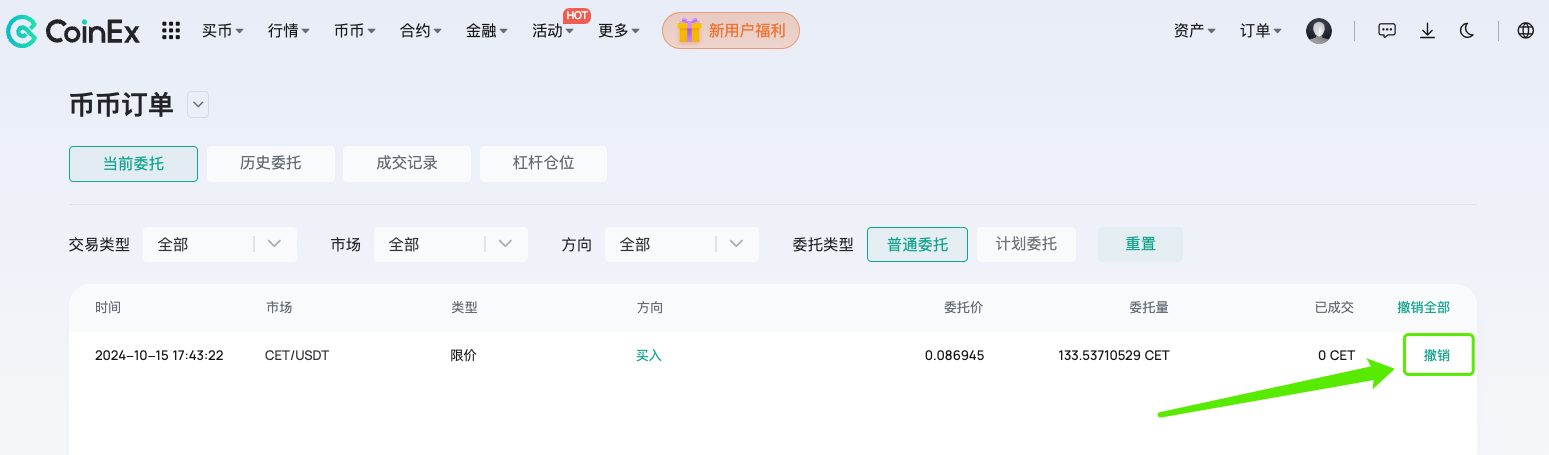The image size is (1549, 455).
Task: Click the gift icon for 新用户福利
Action: point(689,31)
